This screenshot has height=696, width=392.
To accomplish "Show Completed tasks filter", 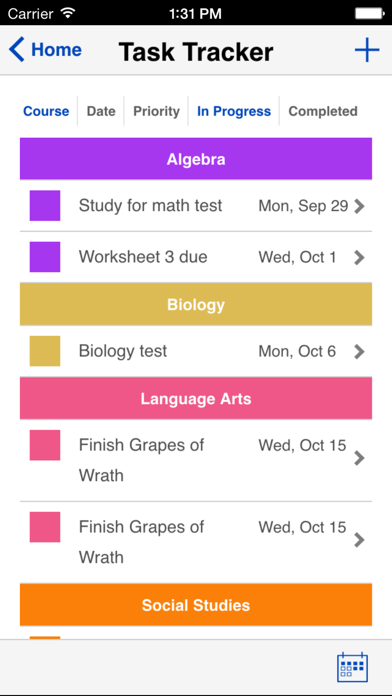I will point(323,111).
